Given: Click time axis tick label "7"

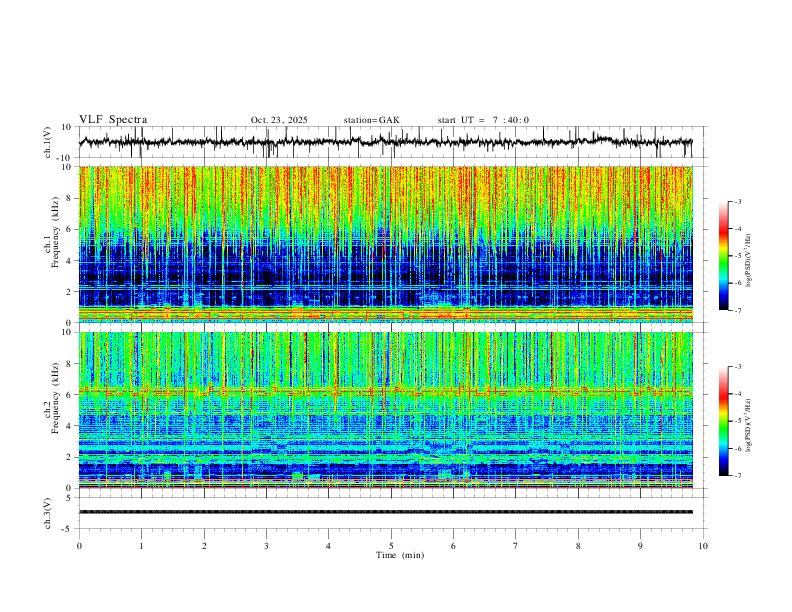Looking at the screenshot, I should [x=516, y=546].
